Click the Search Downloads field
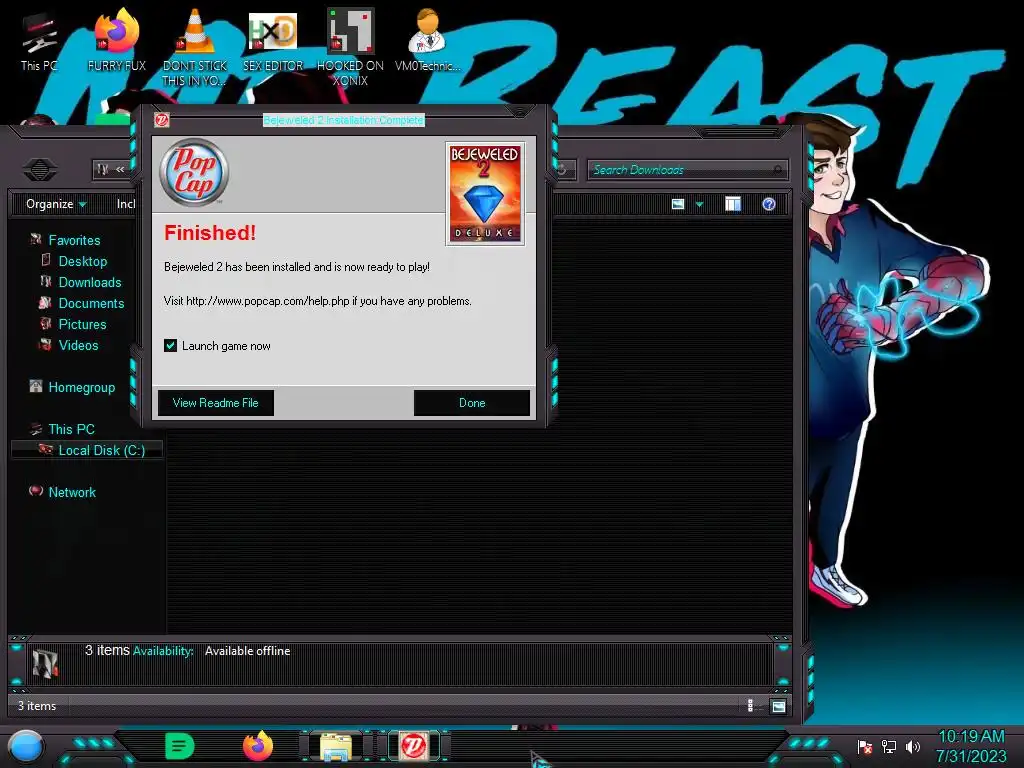Screen dimensions: 1024x768 click(687, 170)
